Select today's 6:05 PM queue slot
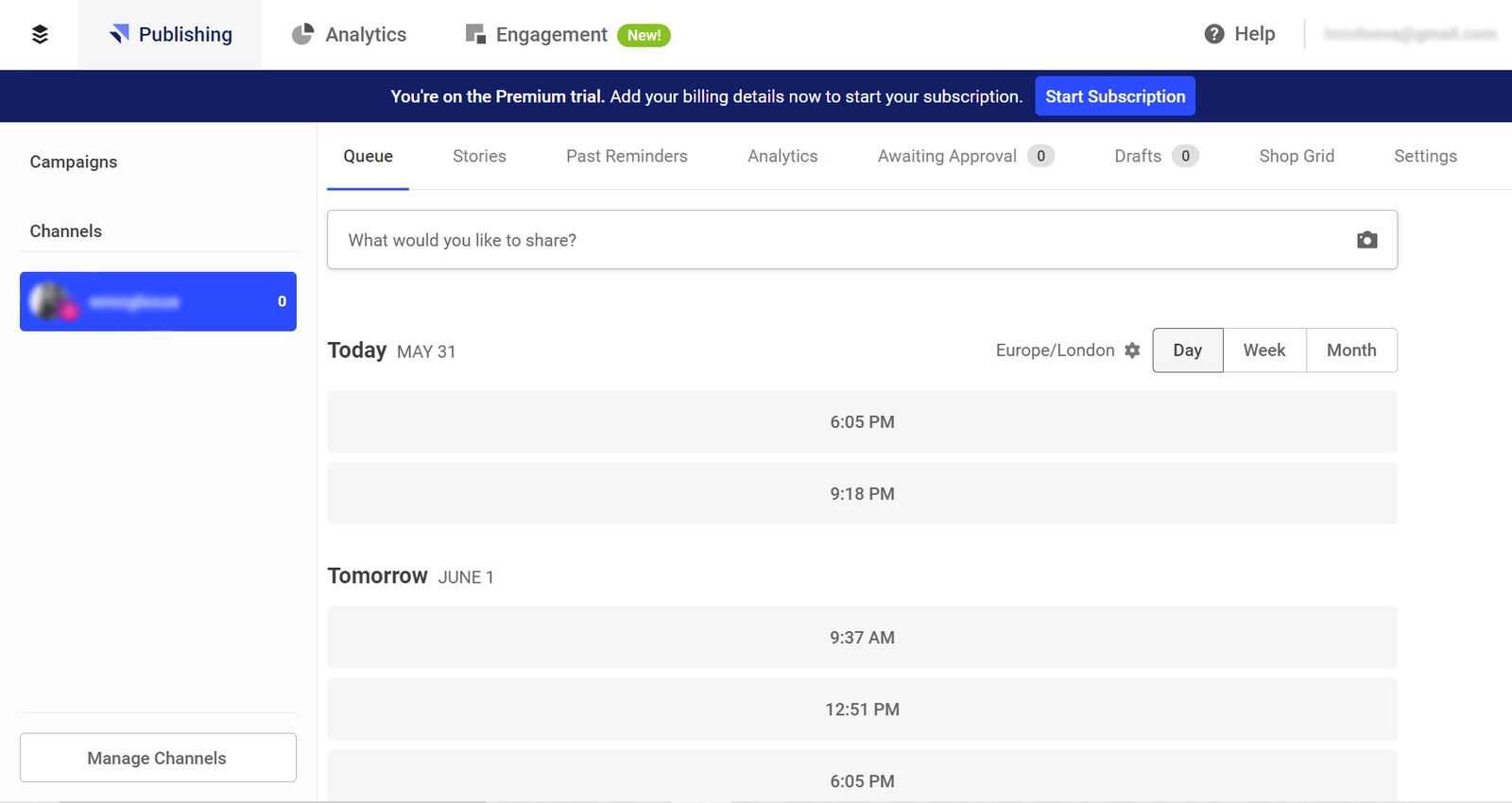The width and height of the screenshot is (1512, 803). (x=862, y=422)
